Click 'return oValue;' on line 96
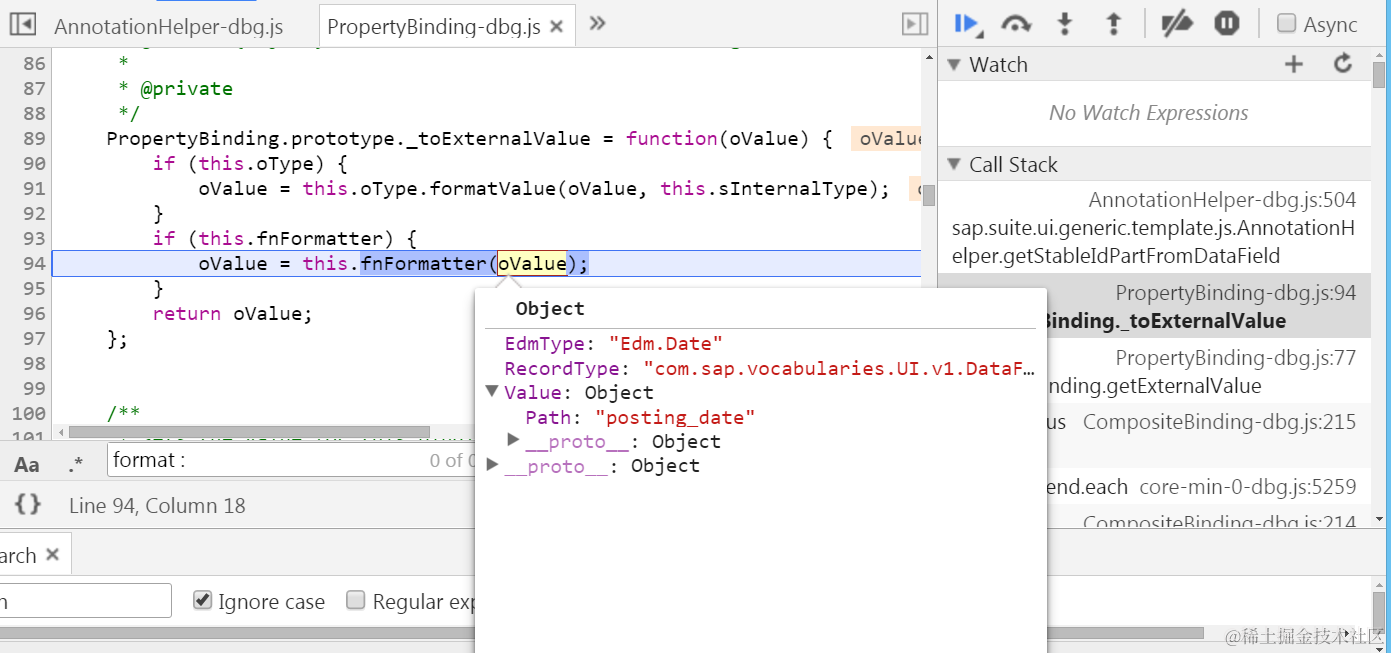 coord(233,313)
